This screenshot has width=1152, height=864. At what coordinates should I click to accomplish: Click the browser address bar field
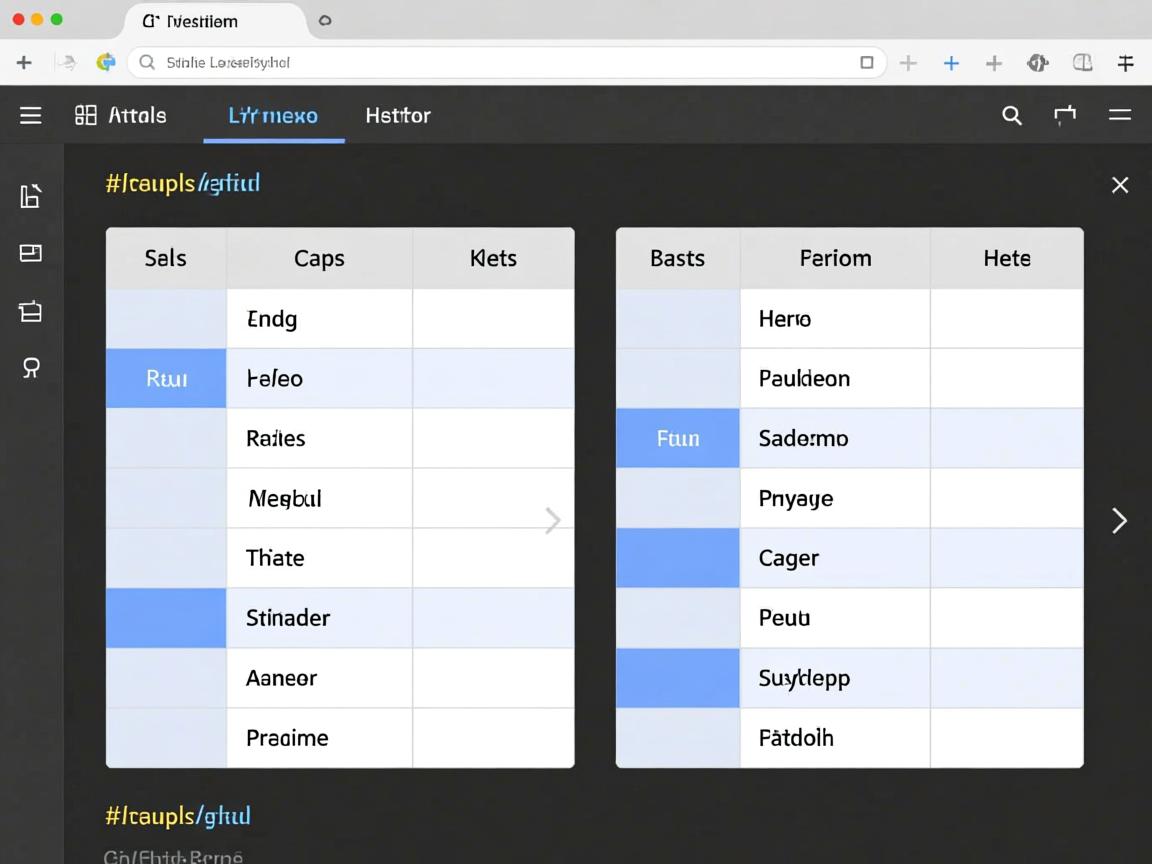[x=500, y=63]
